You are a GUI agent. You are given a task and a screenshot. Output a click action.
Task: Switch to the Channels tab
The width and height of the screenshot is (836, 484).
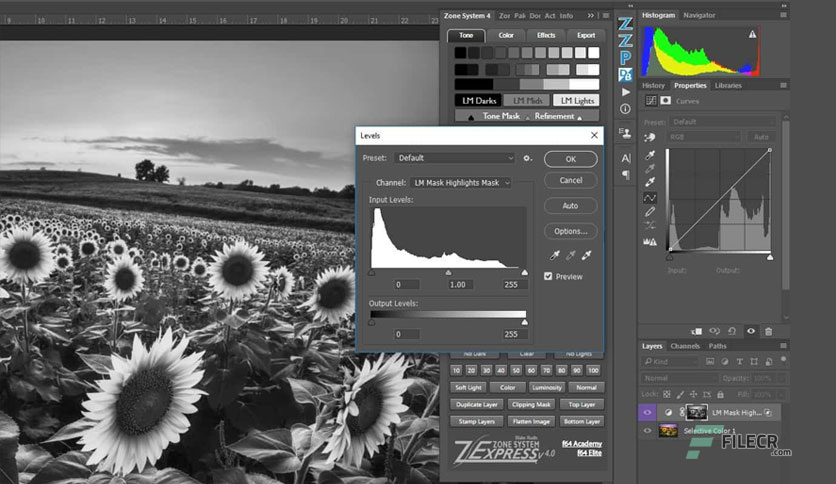pyautogui.click(x=685, y=346)
